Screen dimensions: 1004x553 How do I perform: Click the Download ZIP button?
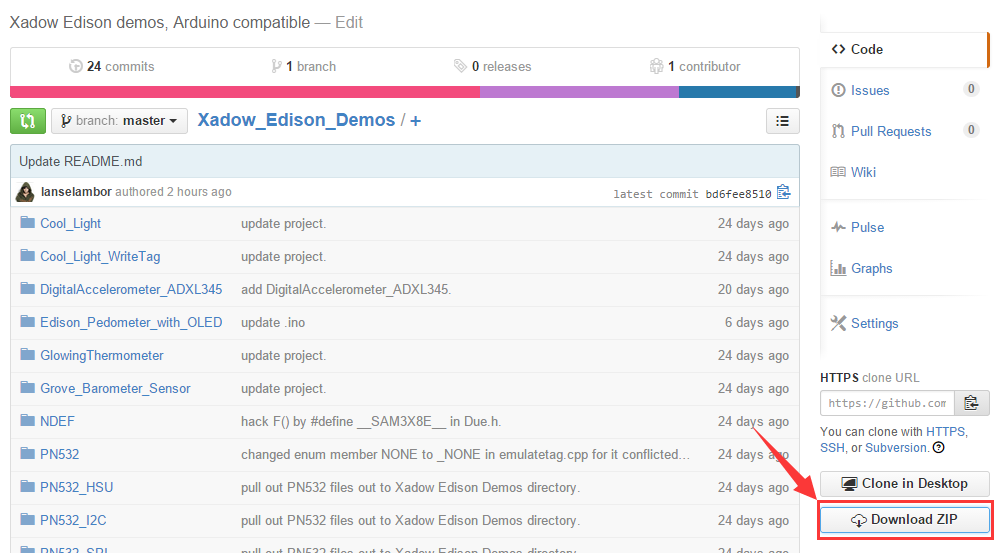tap(905, 520)
